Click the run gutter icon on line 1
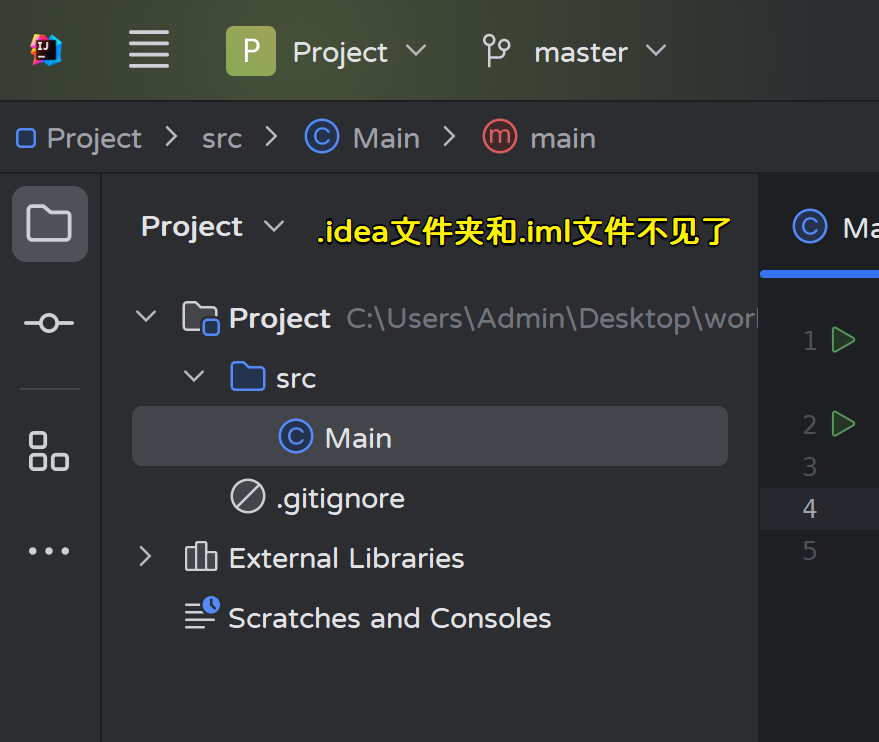 tap(844, 340)
